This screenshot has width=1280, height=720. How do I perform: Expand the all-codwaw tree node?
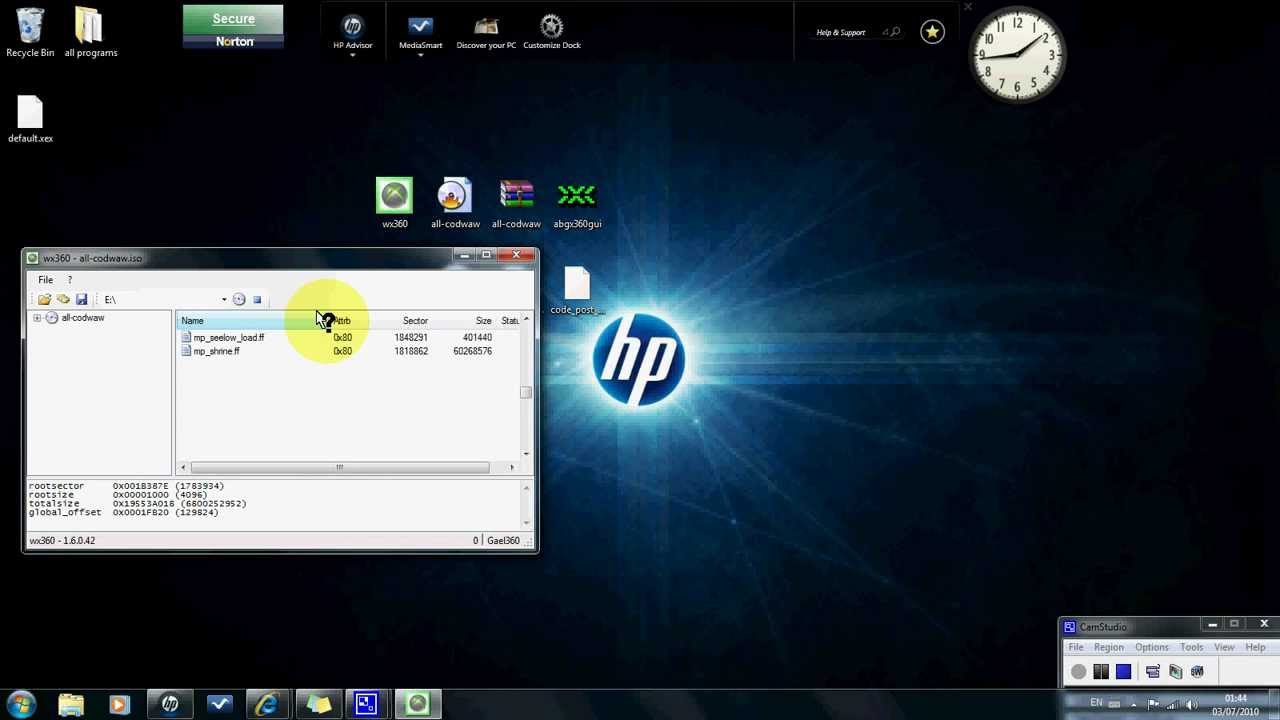pos(37,318)
